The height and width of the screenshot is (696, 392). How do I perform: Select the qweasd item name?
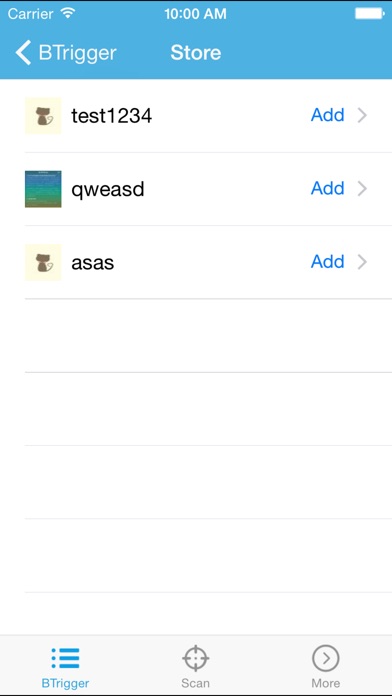pyautogui.click(x=108, y=190)
